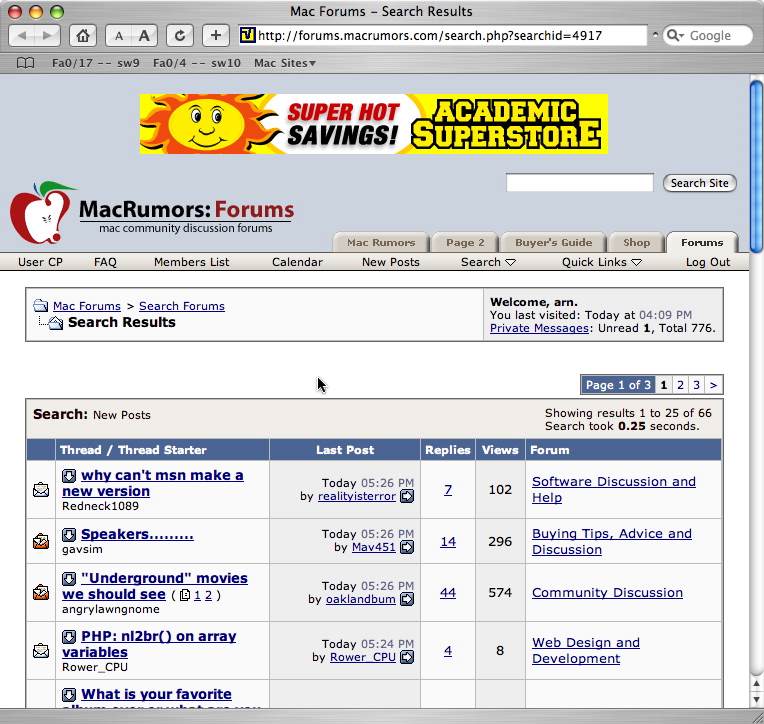Select the Forums tab
764x724 pixels.
(x=702, y=242)
